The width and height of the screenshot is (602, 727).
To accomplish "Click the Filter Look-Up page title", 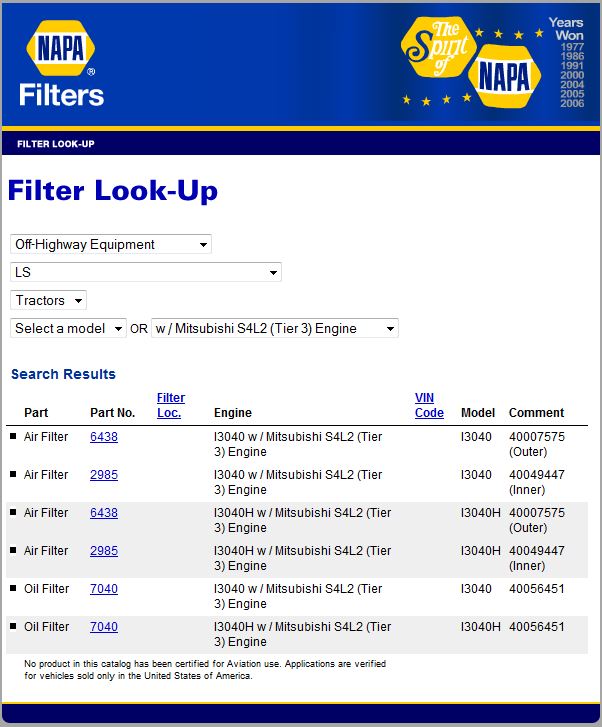I will (x=113, y=191).
